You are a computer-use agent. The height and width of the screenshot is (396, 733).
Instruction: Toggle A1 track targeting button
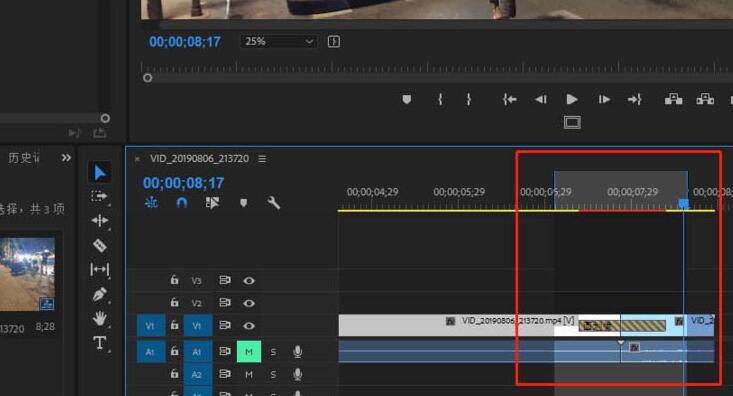pos(197,352)
